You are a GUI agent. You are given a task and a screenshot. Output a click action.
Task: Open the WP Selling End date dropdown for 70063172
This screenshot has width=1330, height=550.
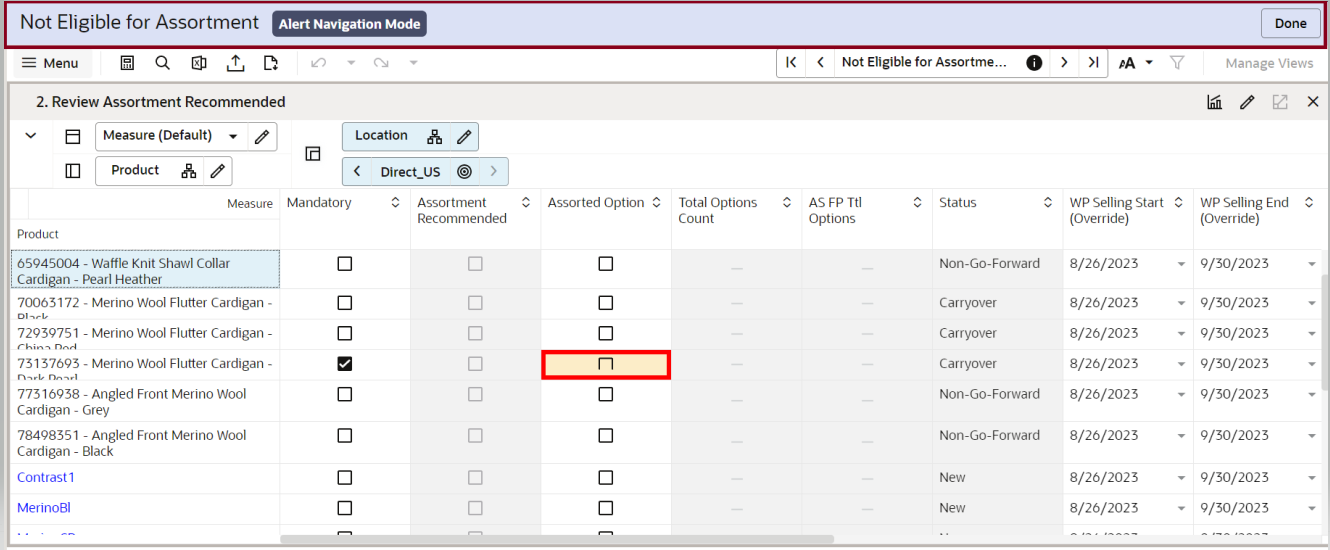coord(1312,304)
